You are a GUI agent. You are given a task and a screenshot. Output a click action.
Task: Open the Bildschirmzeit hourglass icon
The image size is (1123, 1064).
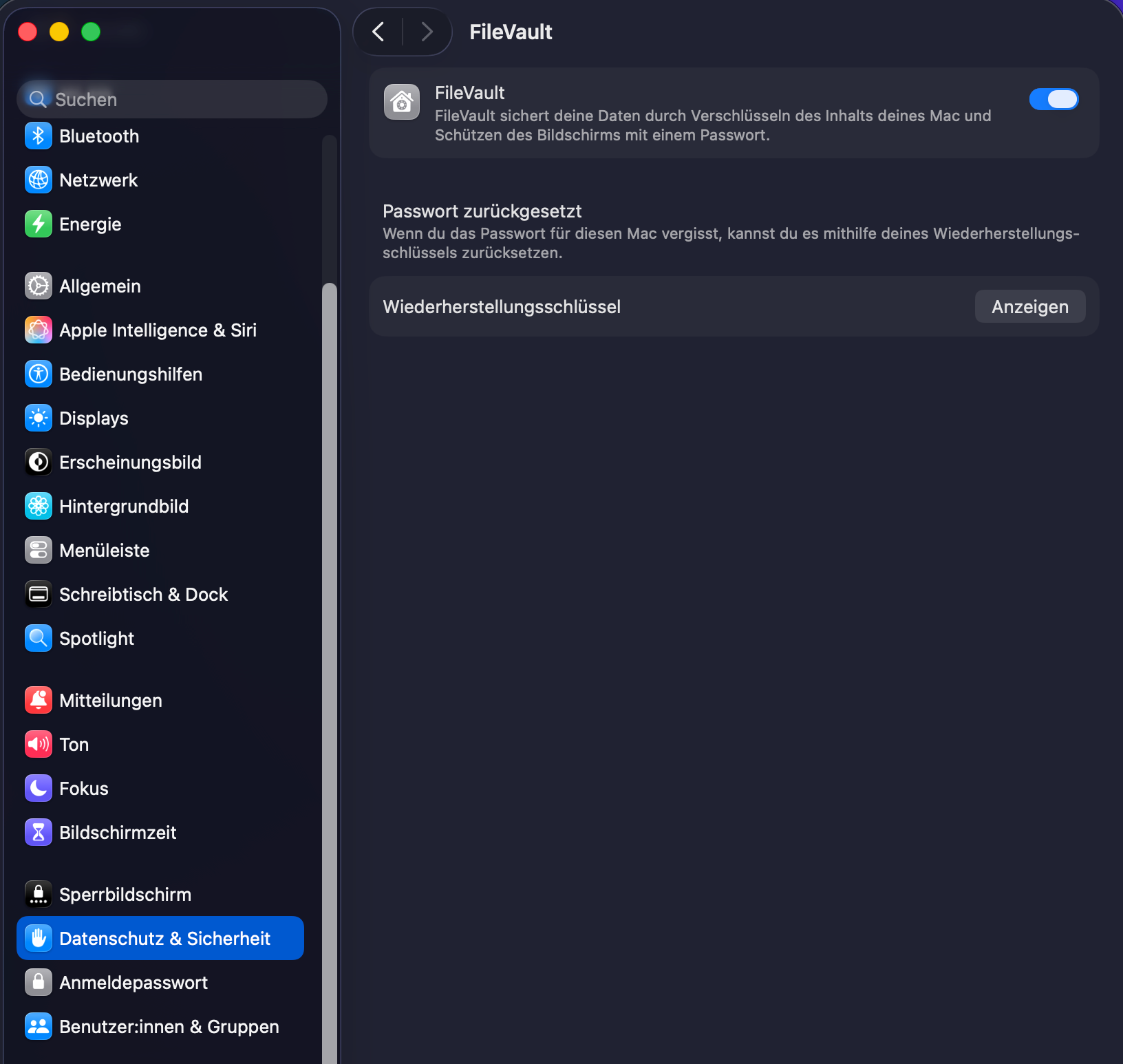click(39, 833)
